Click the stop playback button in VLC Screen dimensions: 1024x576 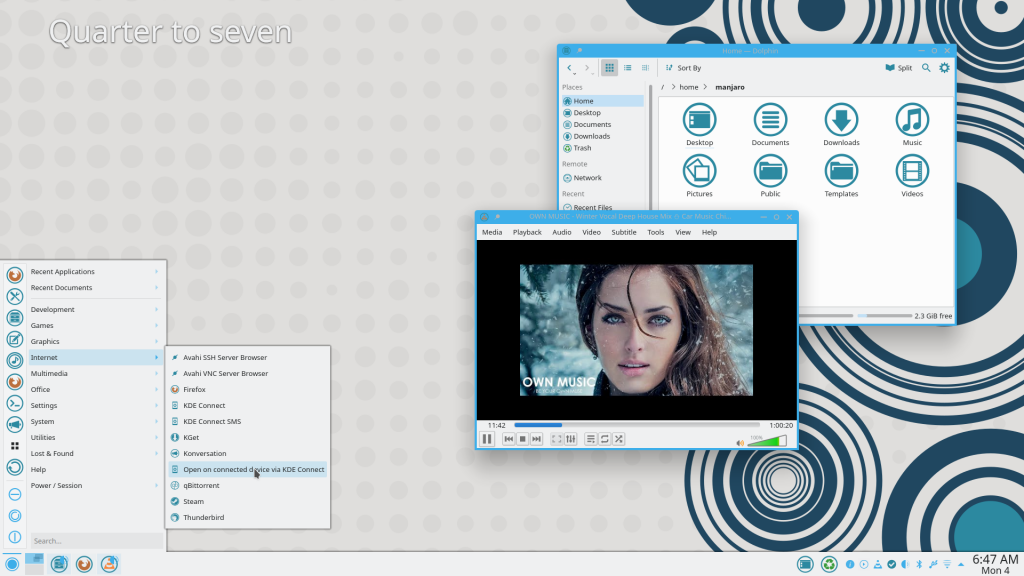(522, 439)
